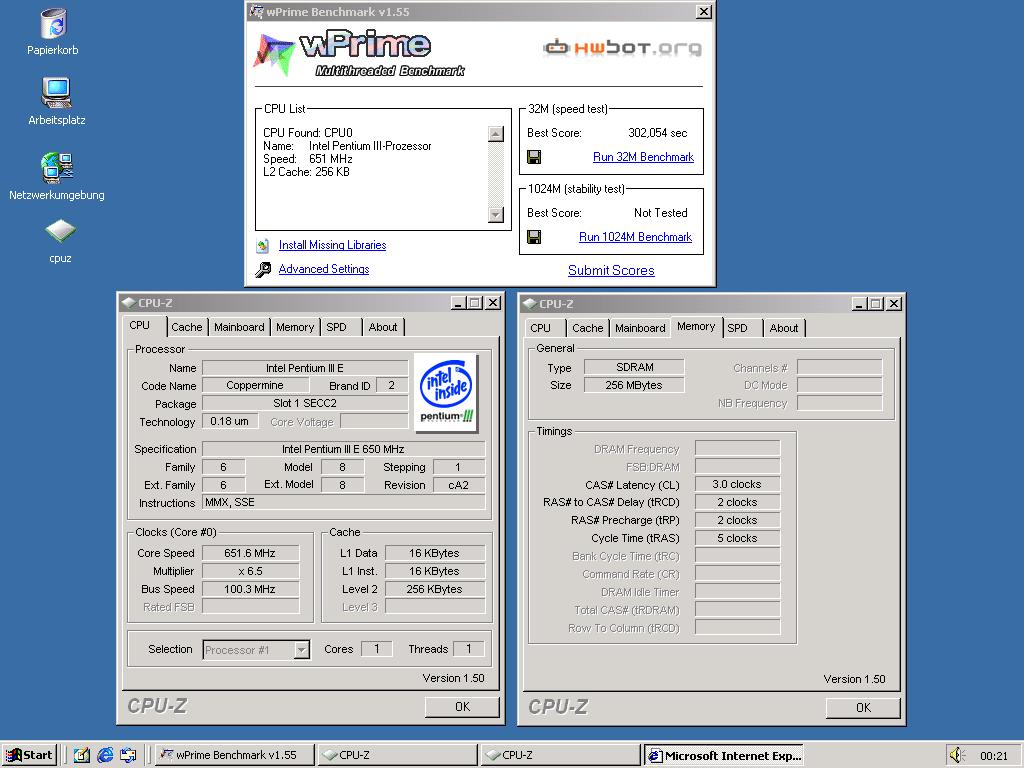Click the volume speaker tray icon
1024x768 pixels.
957,755
